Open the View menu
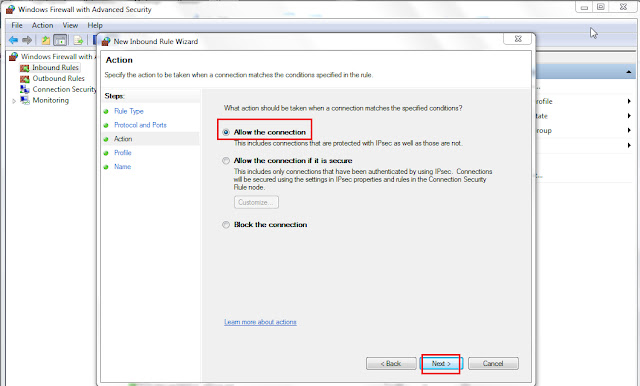 tap(70, 25)
